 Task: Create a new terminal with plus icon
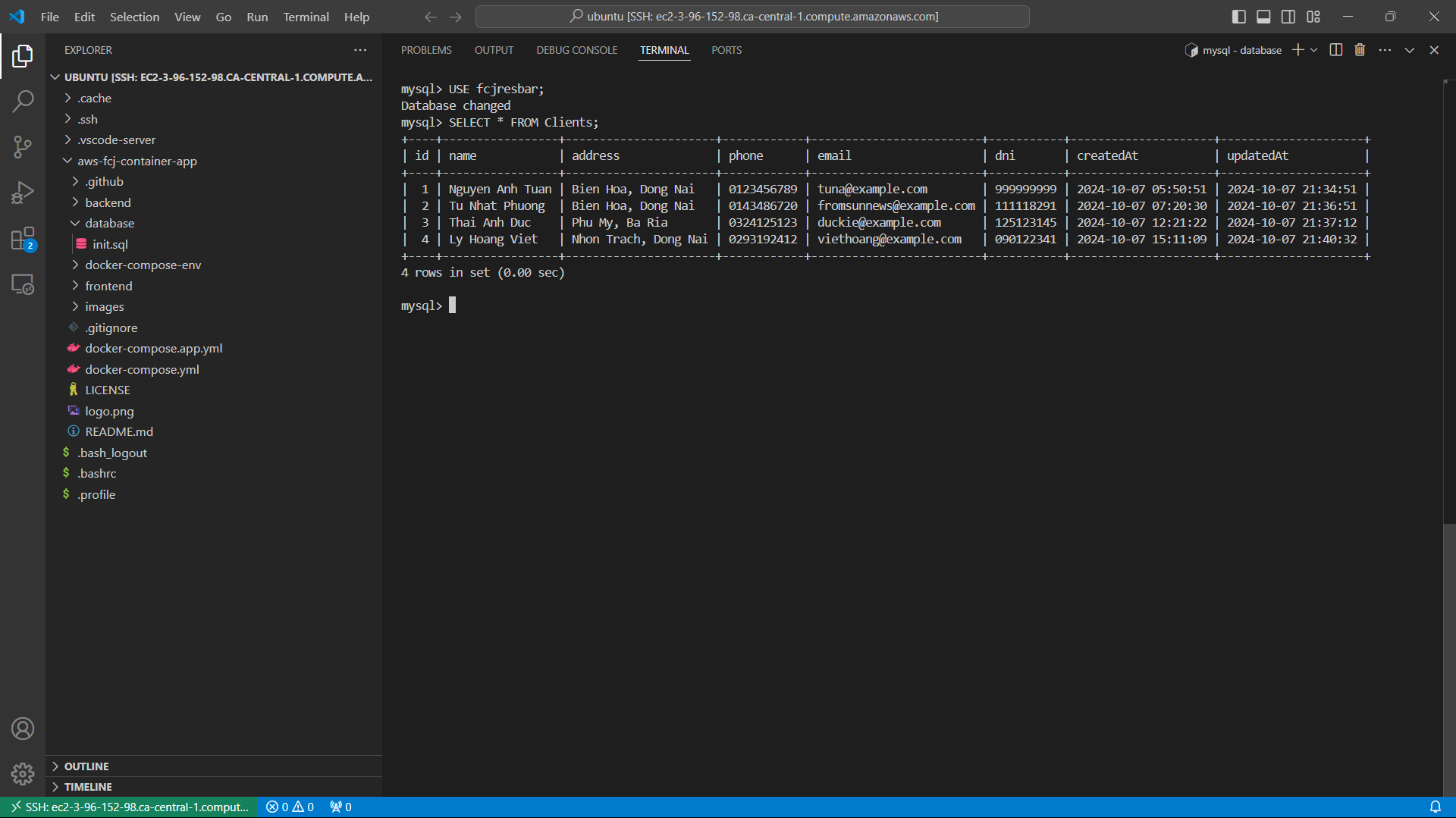(1298, 50)
